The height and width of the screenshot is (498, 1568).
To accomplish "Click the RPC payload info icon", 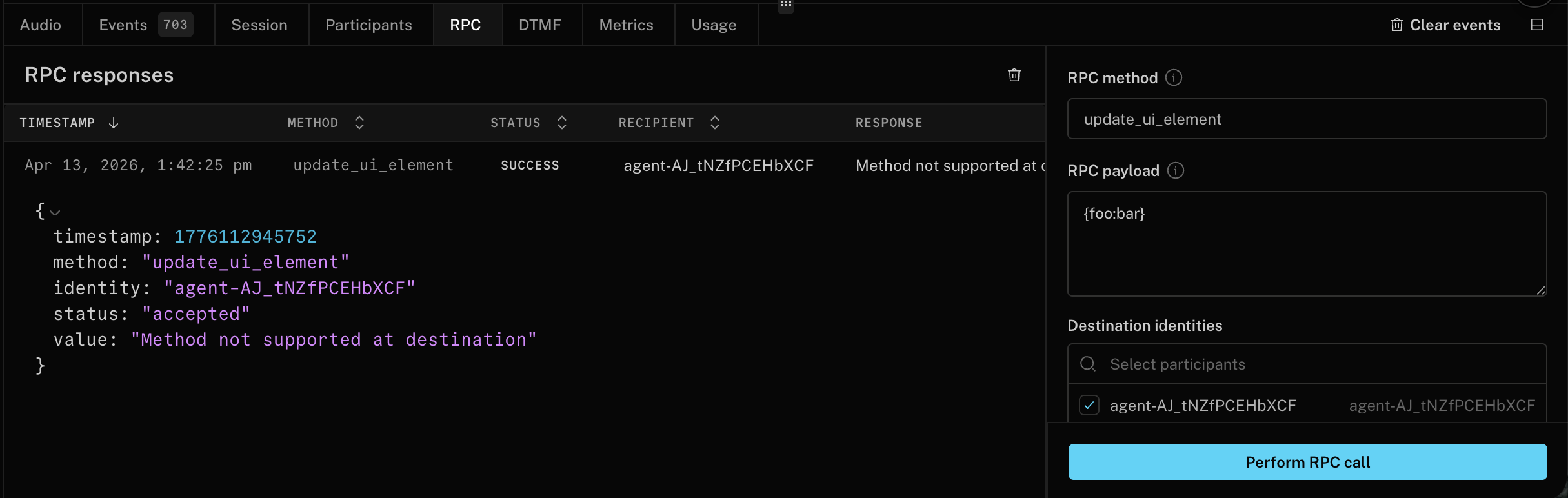I will (x=1176, y=171).
